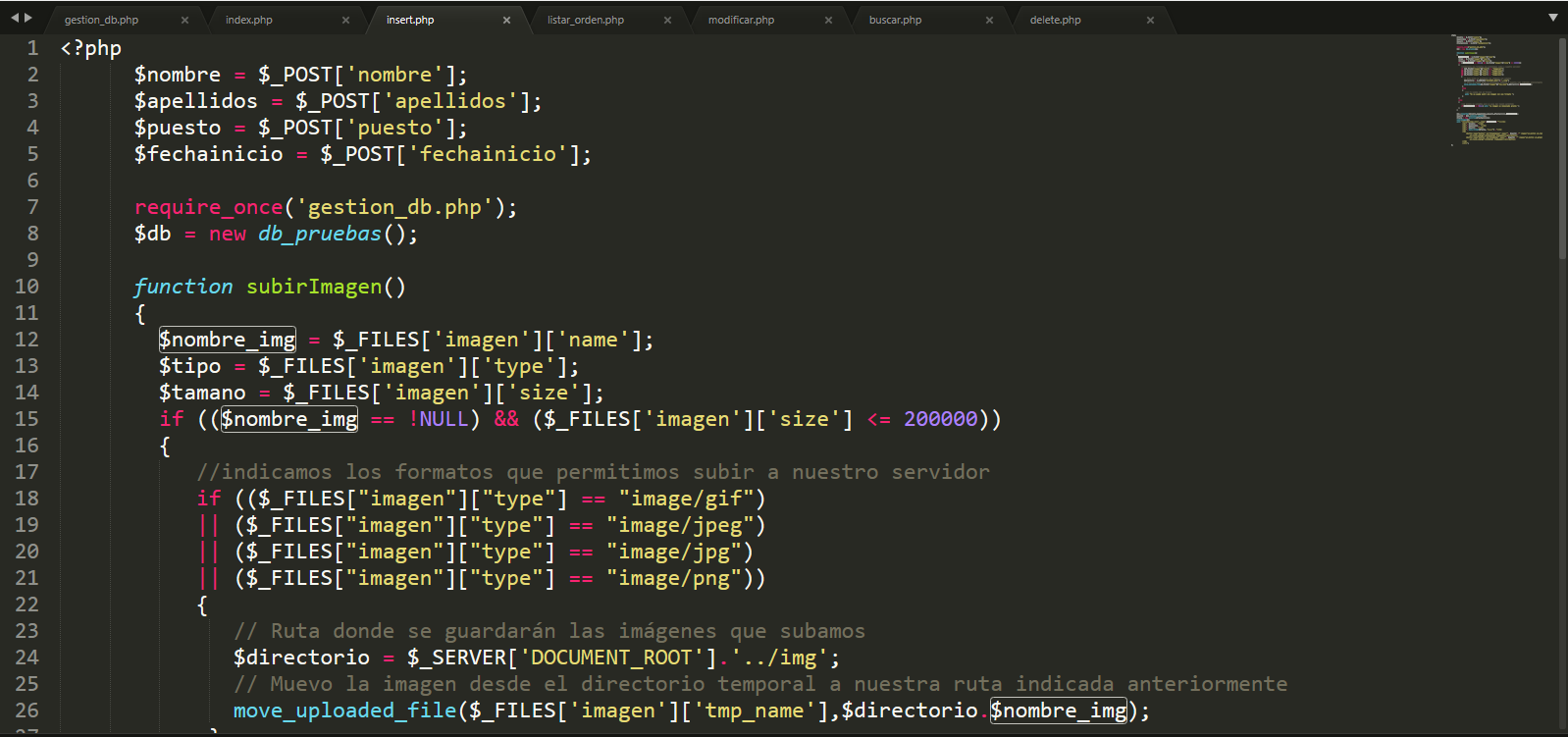Viewport: 1568px width, 737px height.
Task: Click the $puesto variable on line 4
Action: click(x=178, y=128)
